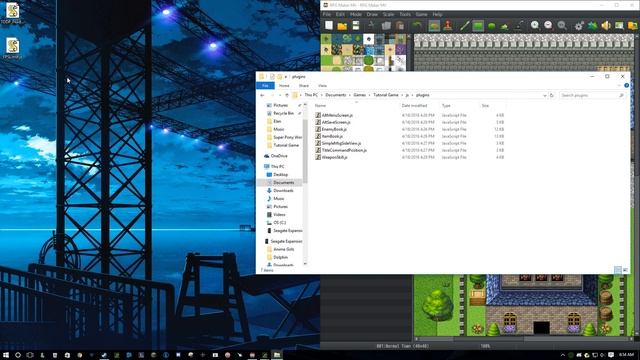
Task: Click Cut scissors icon in RPG Maker toolbar
Action: point(372,25)
